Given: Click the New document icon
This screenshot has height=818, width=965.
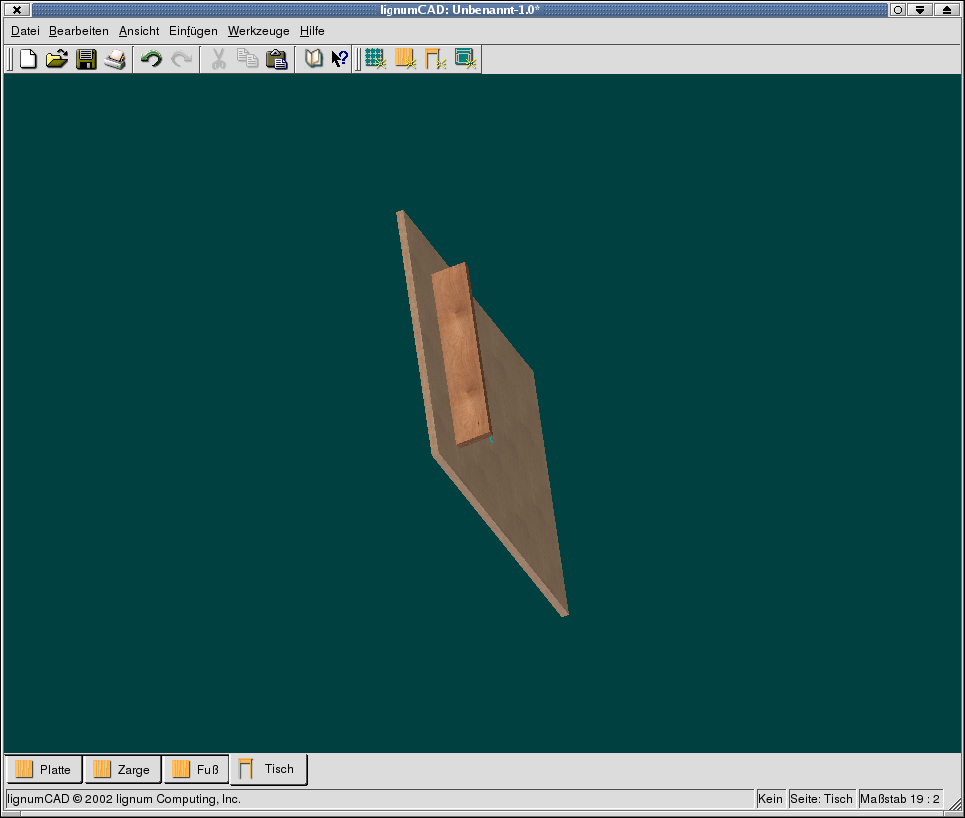Looking at the screenshot, I should (28, 59).
